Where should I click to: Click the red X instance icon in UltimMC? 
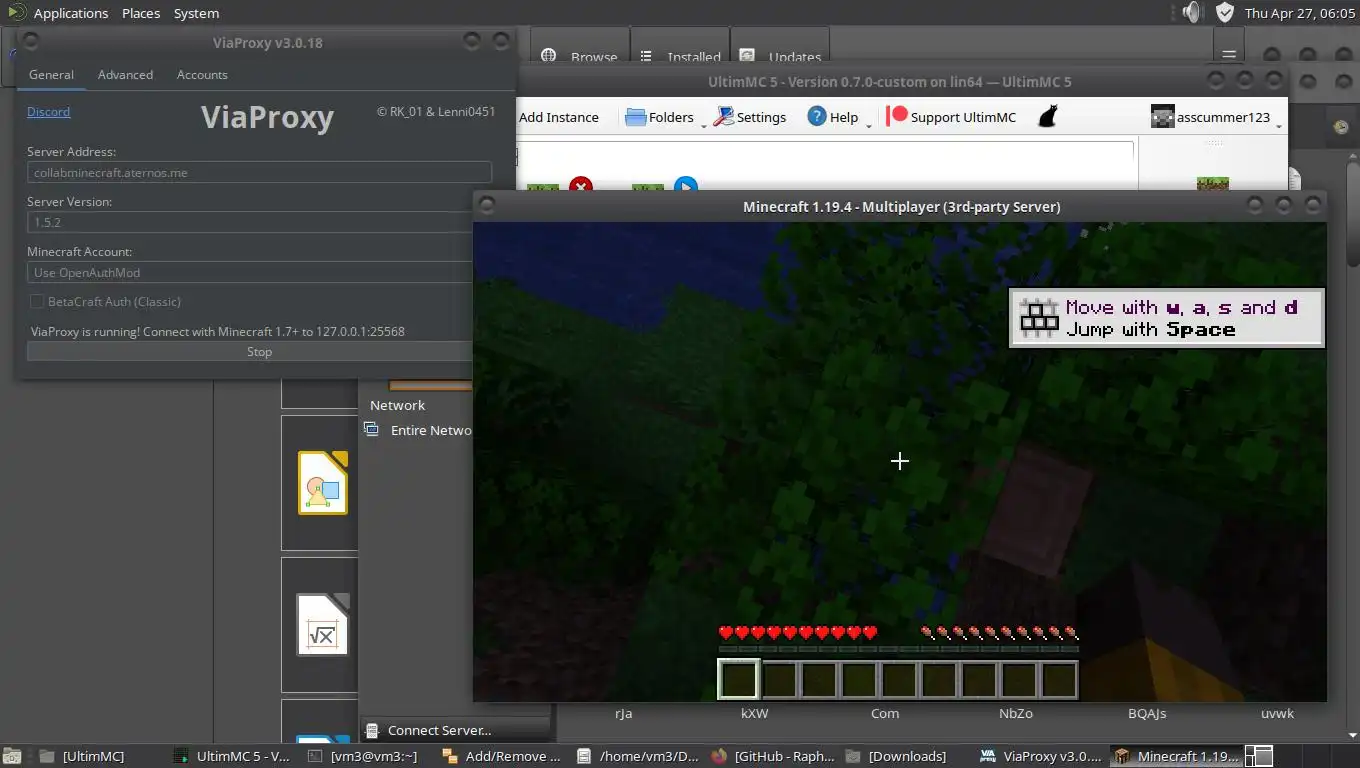[581, 185]
